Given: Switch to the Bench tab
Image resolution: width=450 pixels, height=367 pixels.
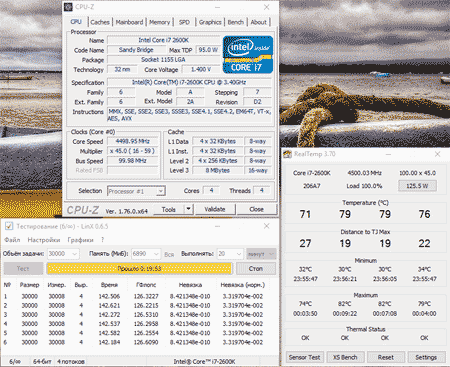Looking at the screenshot, I should tap(236, 22).
